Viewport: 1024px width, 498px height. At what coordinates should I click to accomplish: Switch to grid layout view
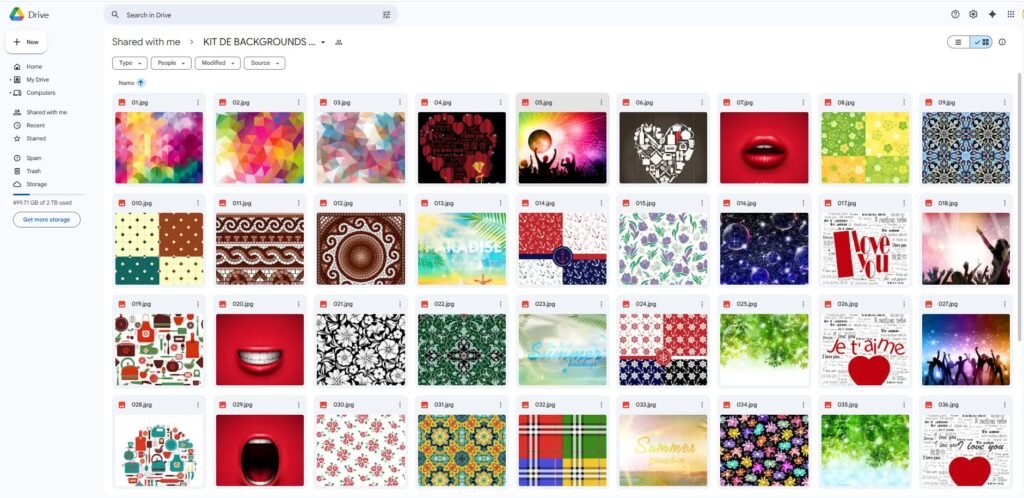click(x=982, y=42)
